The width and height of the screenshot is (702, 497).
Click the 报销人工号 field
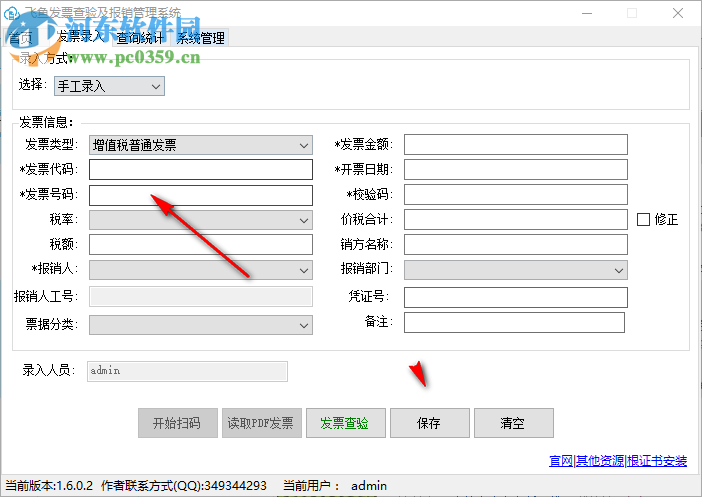[x=201, y=296]
